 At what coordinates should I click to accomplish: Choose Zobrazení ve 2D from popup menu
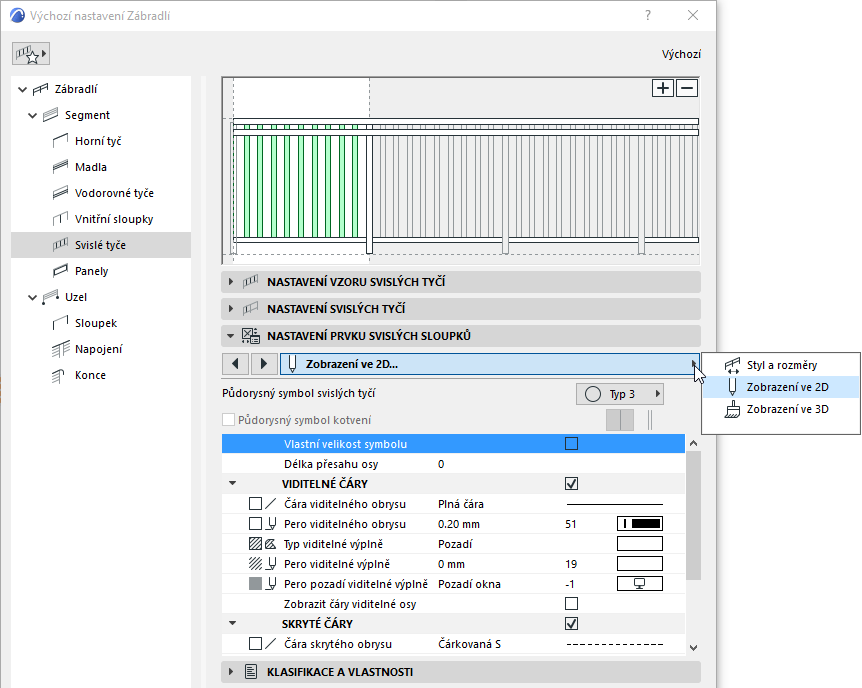[781, 387]
